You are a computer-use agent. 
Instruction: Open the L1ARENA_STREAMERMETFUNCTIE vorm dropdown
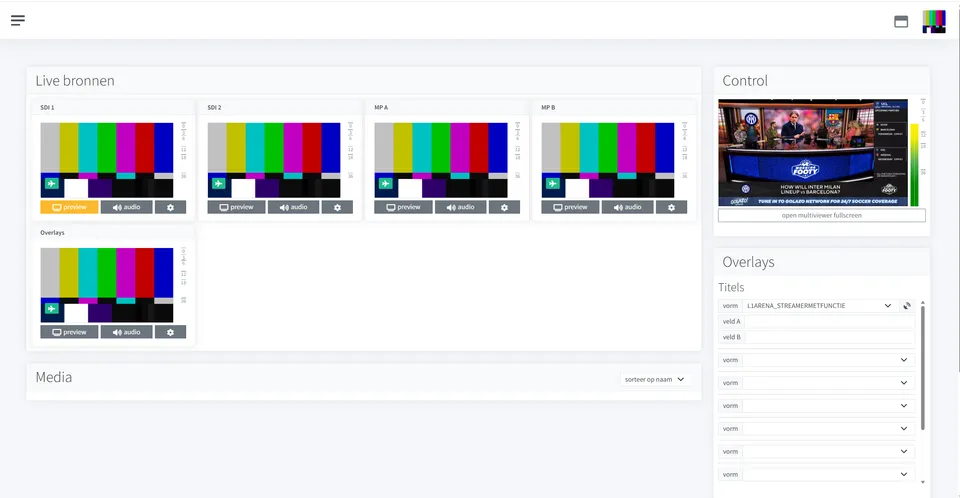820,306
